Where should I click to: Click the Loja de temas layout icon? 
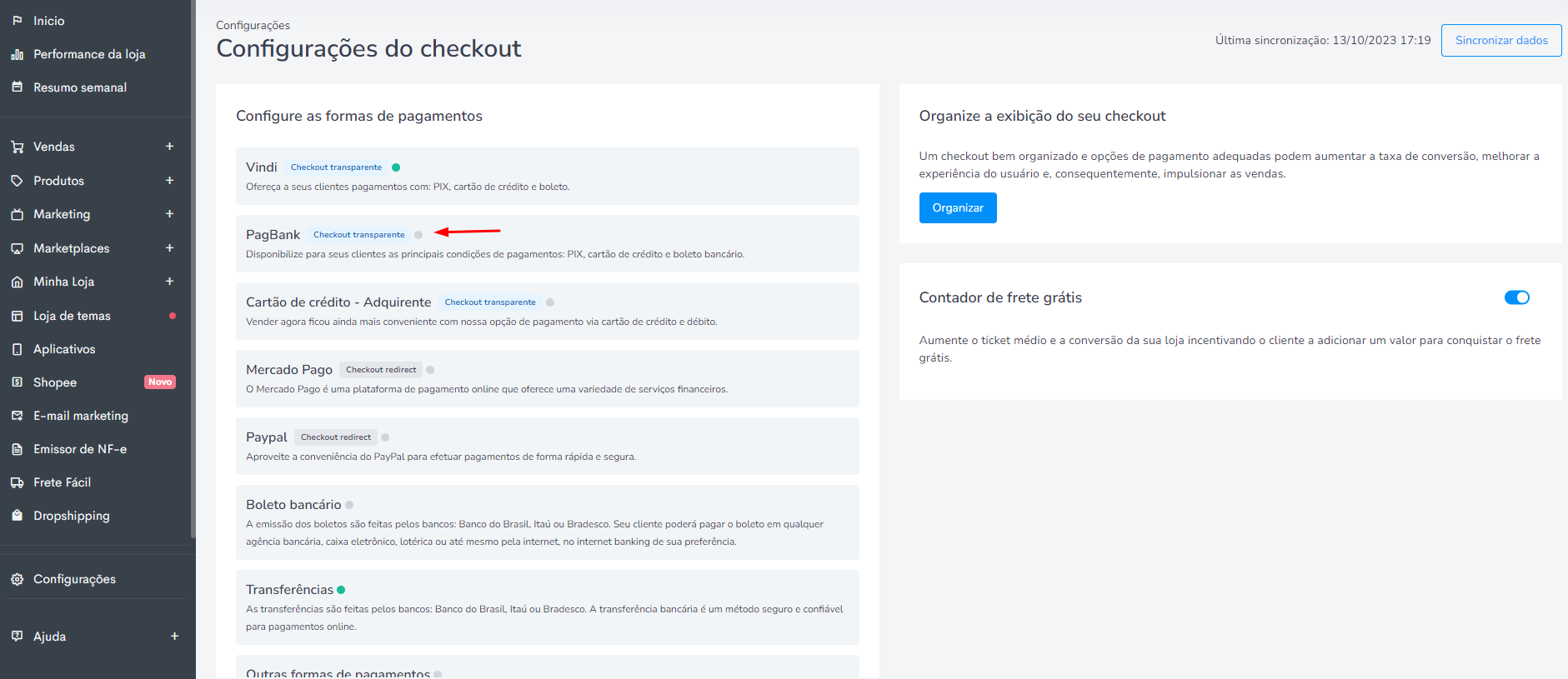pyautogui.click(x=17, y=316)
